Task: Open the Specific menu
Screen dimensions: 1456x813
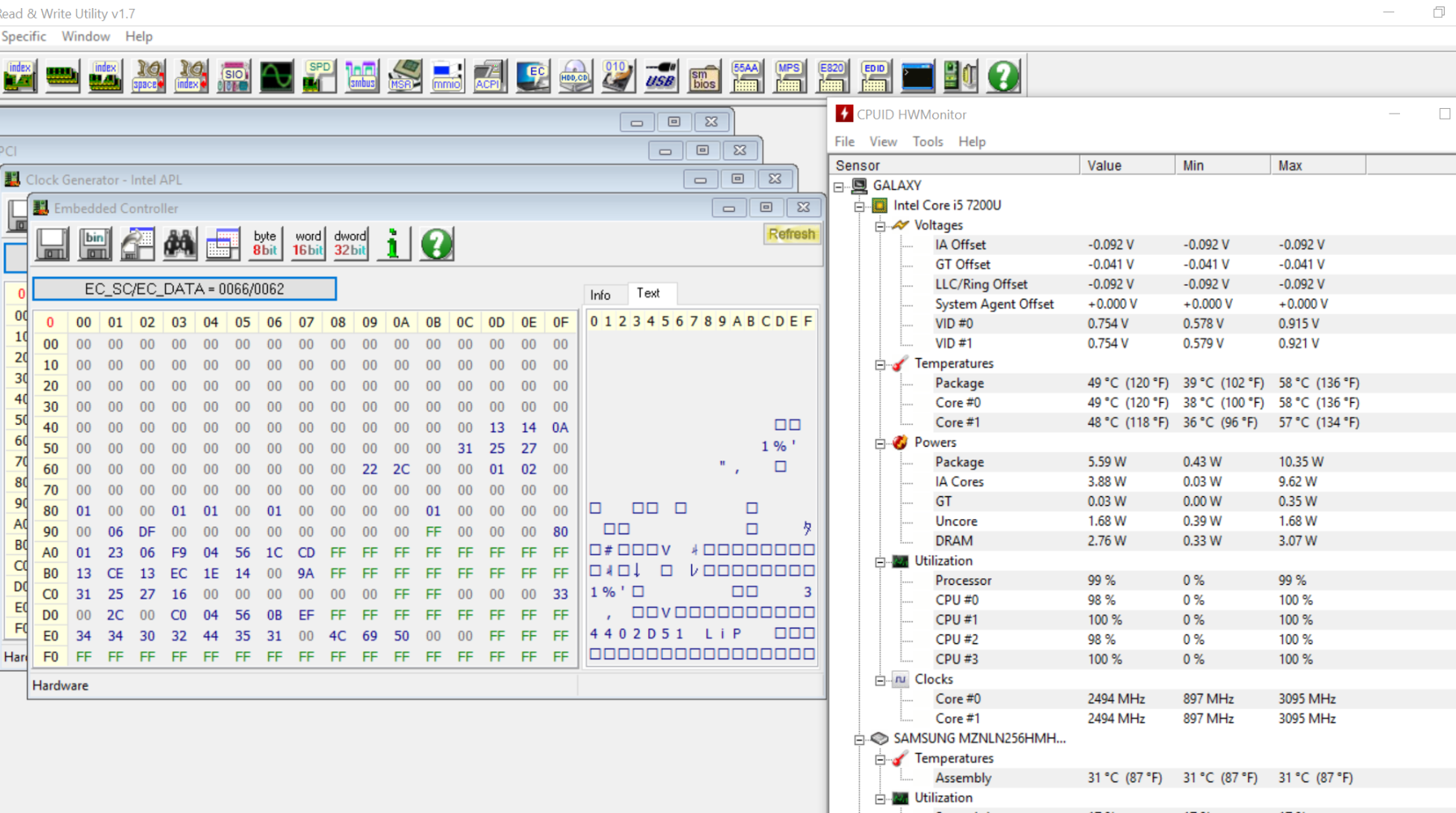Action: (24, 37)
